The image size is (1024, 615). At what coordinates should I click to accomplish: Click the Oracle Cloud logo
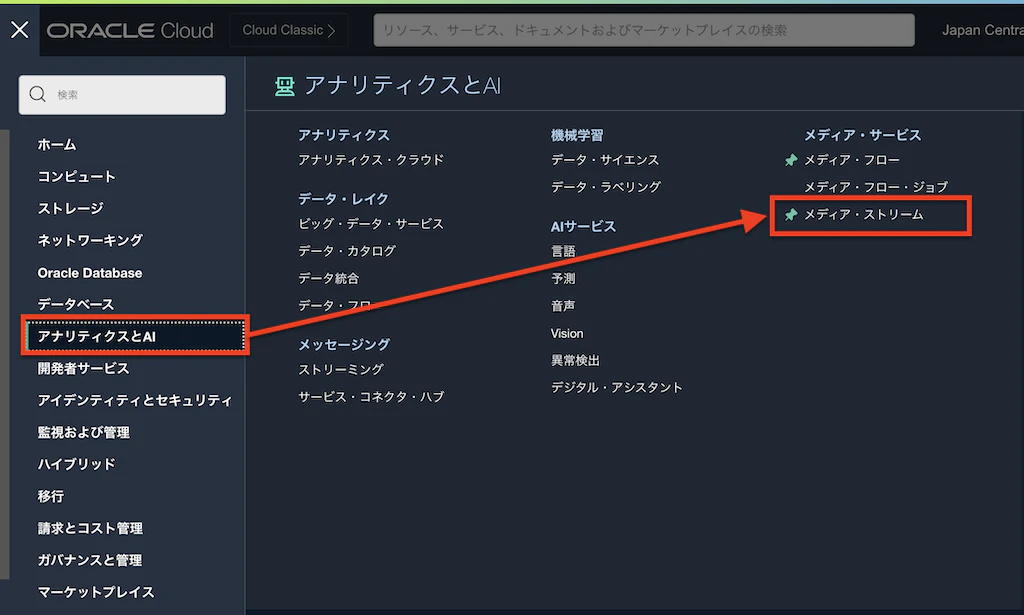[130, 30]
